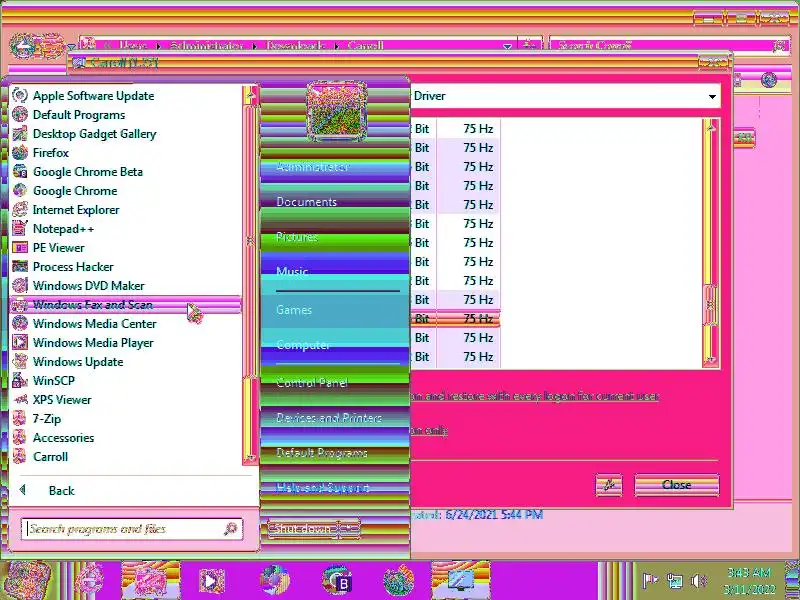
Task: Expand the Accessories folder
Action: (125, 438)
